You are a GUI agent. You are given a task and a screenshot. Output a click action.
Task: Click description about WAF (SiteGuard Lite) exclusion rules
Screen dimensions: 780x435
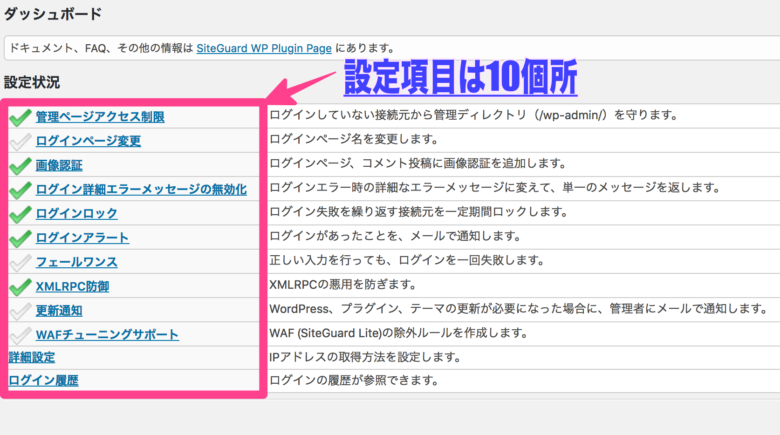398,333
